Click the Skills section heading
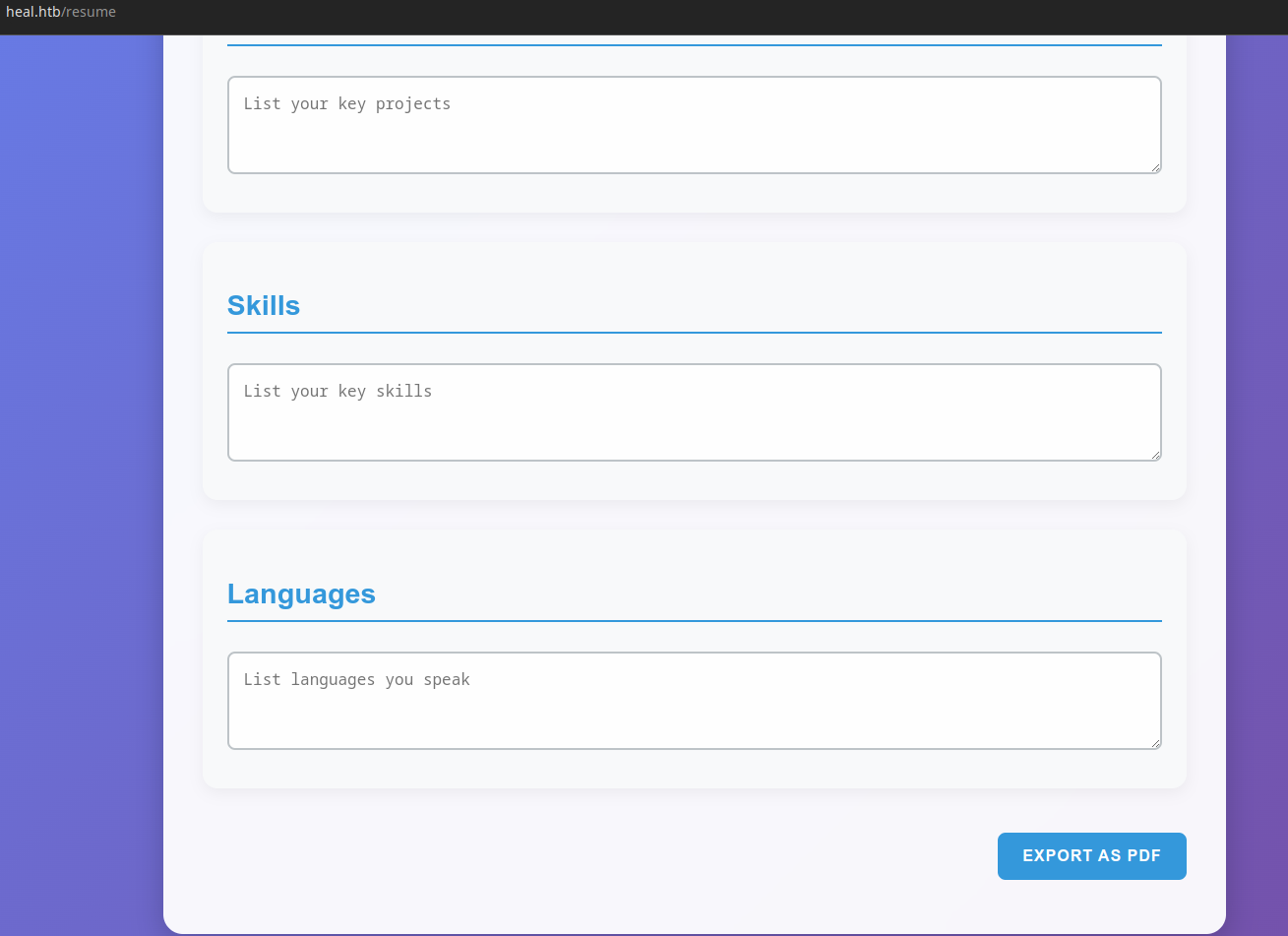 point(264,306)
